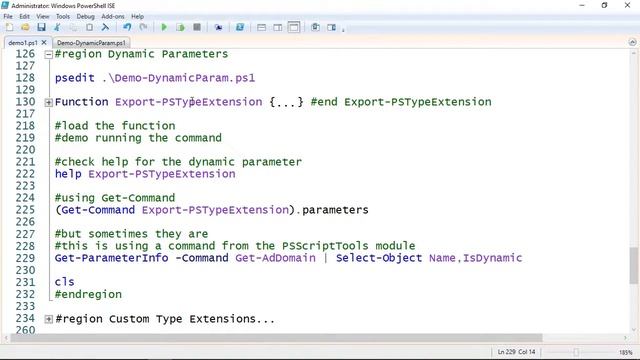This screenshot has width=640, height=360.
Task: Click the Ln 229 Col 14 indicator
Action: (516, 351)
